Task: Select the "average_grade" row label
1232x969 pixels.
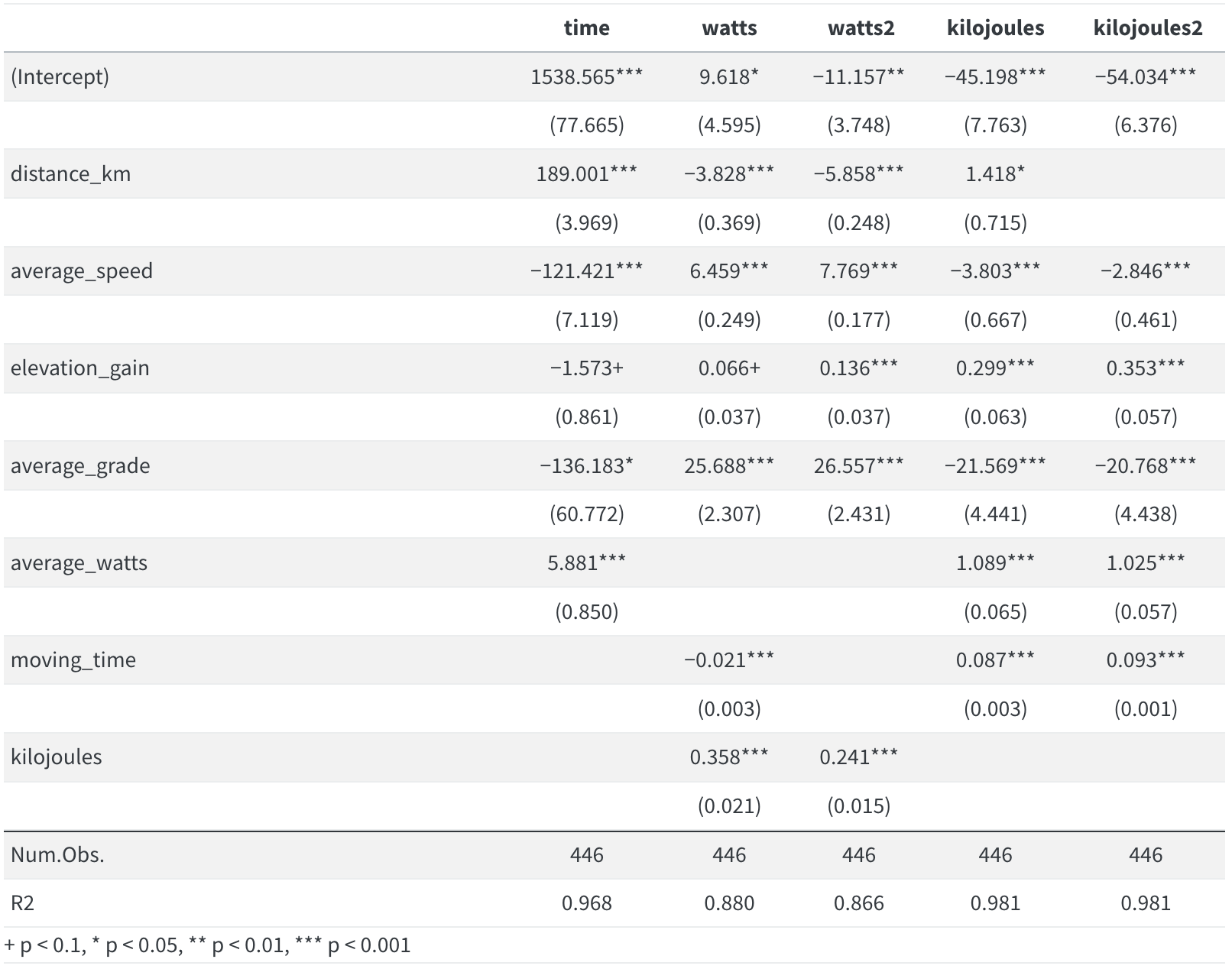Action: 80,465
